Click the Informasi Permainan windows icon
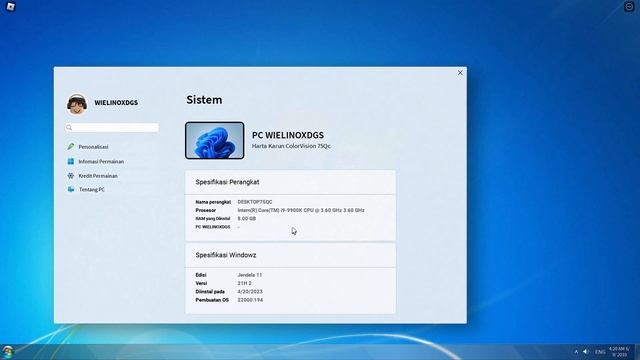 click(x=71, y=161)
